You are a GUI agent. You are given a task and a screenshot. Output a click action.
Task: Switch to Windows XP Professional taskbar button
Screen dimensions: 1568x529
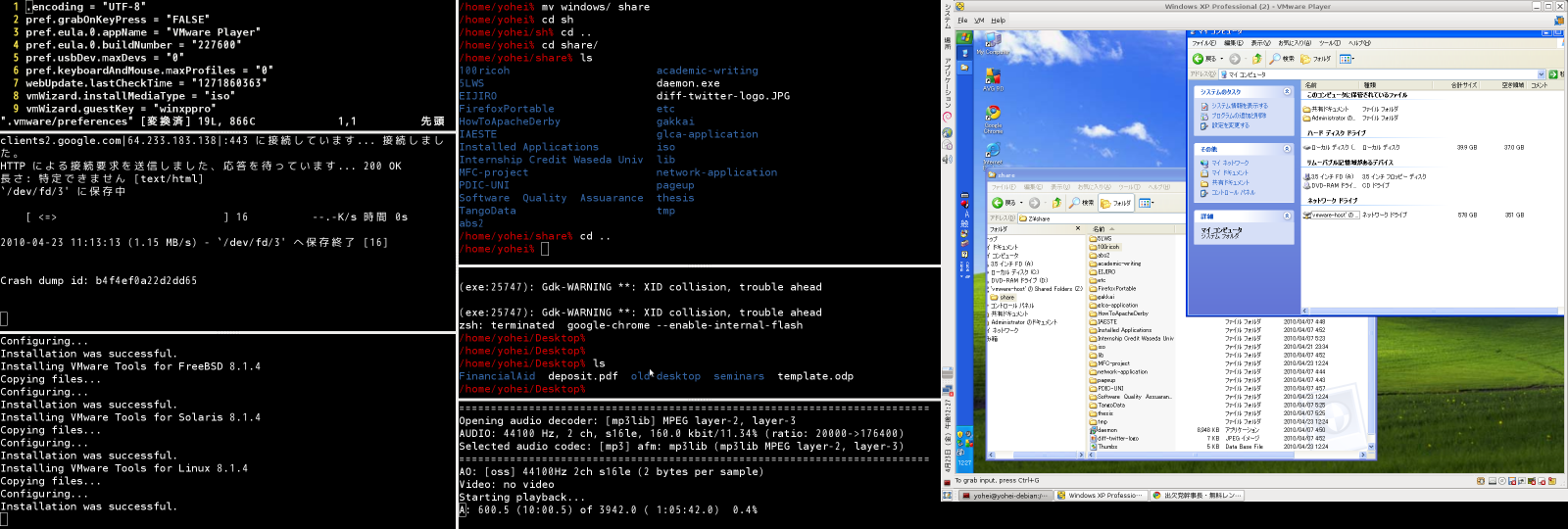(1101, 496)
